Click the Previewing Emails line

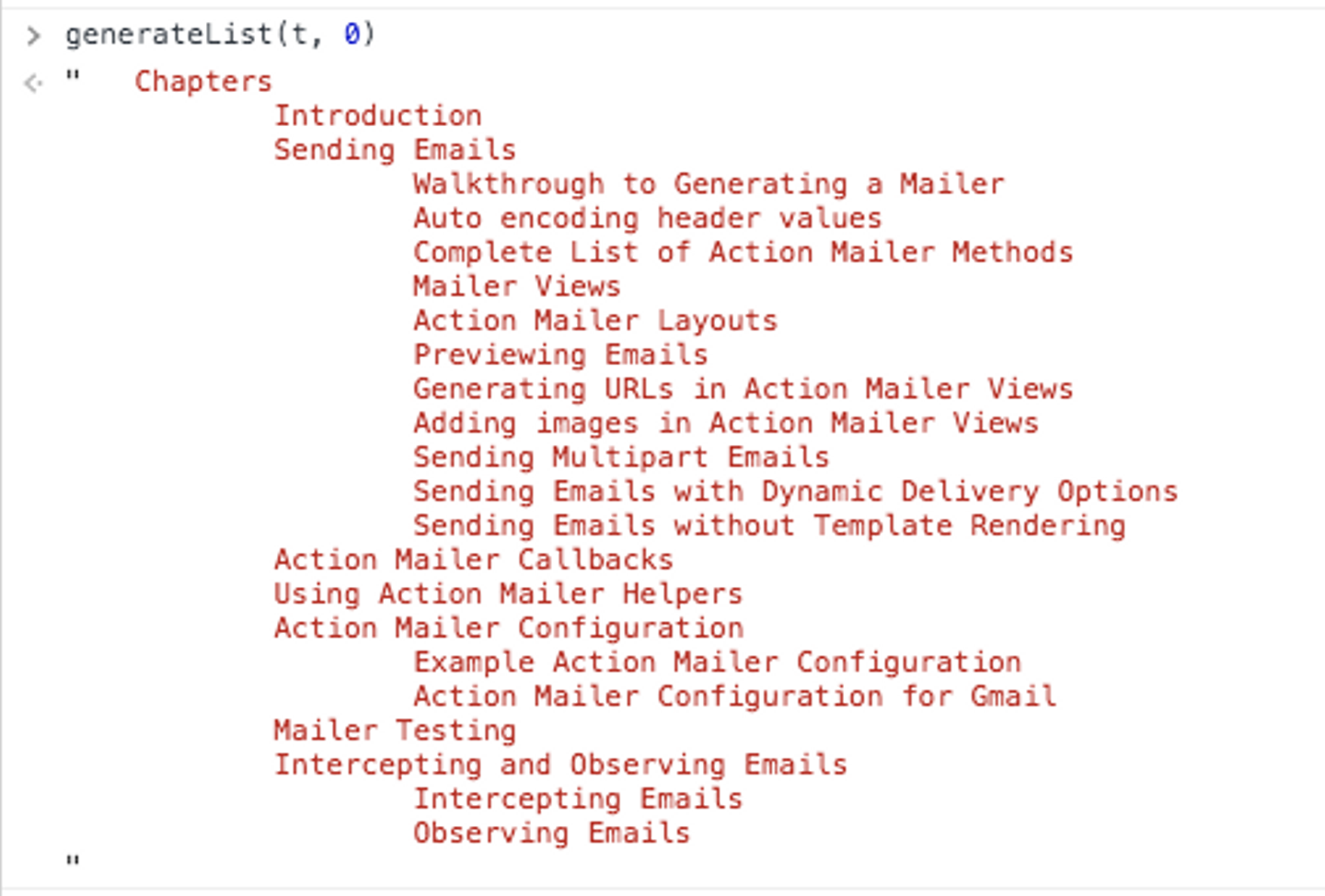[x=560, y=354]
